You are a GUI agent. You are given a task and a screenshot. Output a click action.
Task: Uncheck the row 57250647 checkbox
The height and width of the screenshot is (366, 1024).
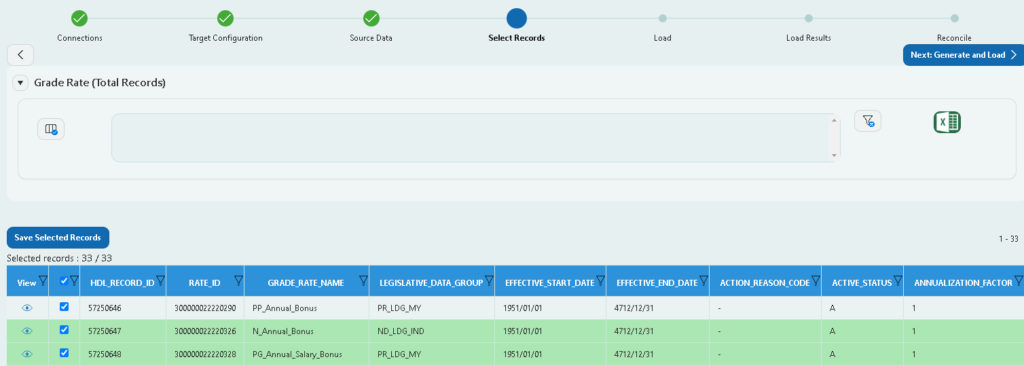(64, 330)
